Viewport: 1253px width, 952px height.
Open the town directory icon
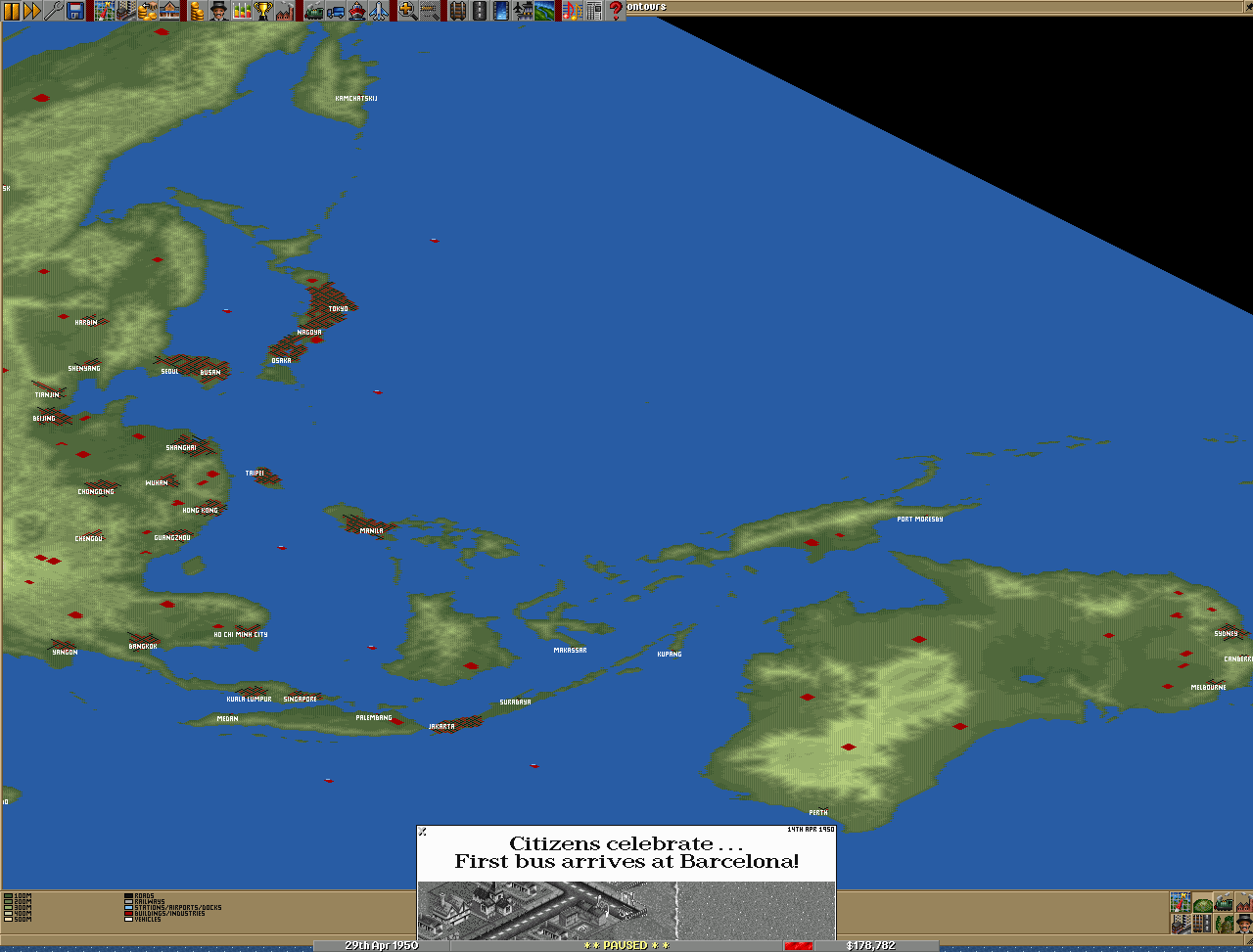coord(126,11)
